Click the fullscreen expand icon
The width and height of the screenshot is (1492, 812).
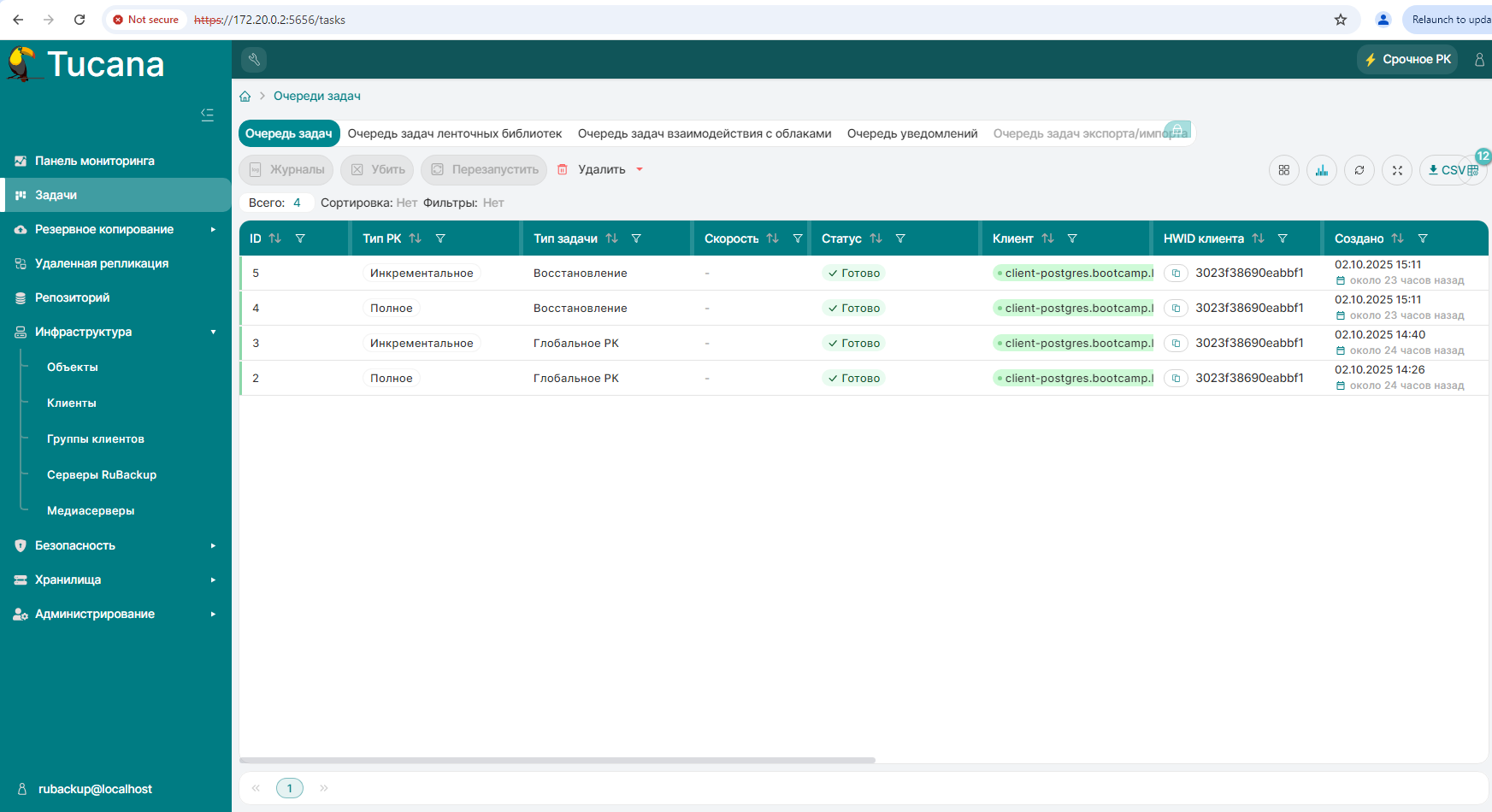pyautogui.click(x=1397, y=170)
